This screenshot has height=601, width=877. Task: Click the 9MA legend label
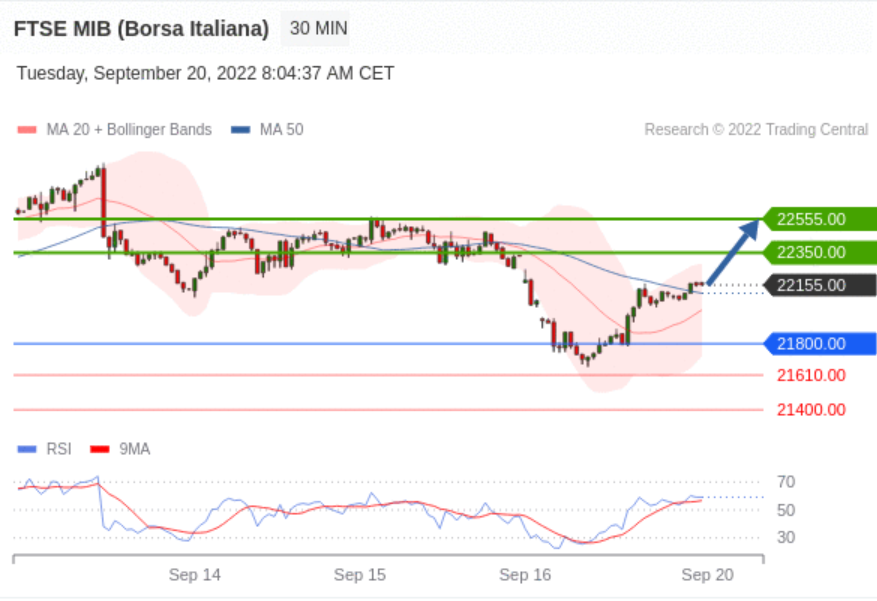[x=134, y=449]
